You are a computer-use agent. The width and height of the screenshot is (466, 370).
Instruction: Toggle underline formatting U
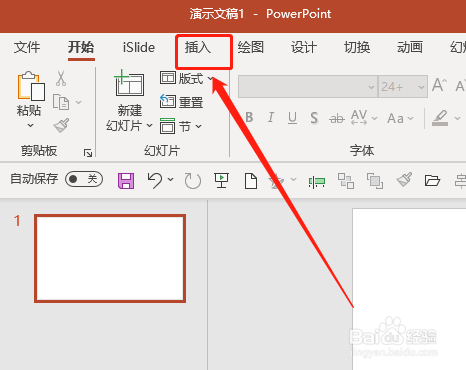[x=292, y=117]
